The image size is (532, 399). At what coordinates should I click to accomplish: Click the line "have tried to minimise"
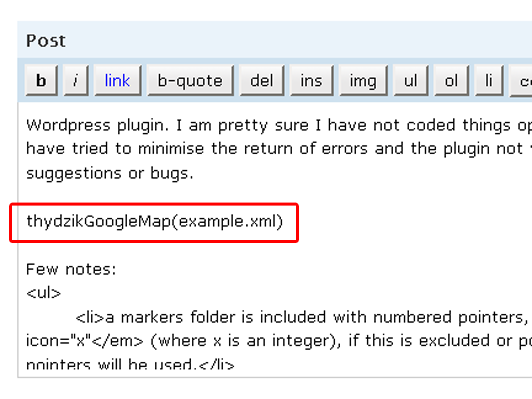click(x=279, y=149)
